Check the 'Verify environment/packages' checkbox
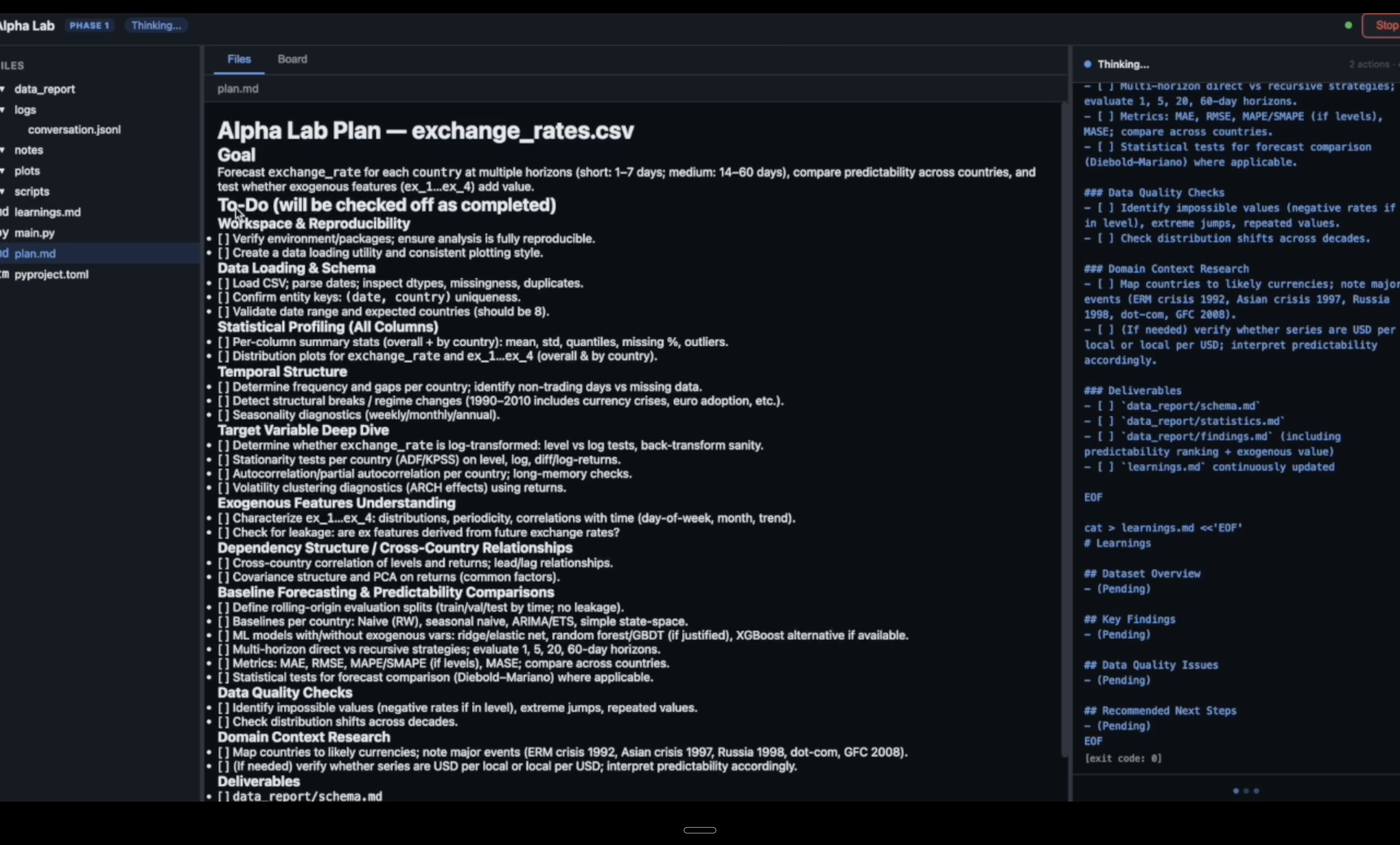 223,239
